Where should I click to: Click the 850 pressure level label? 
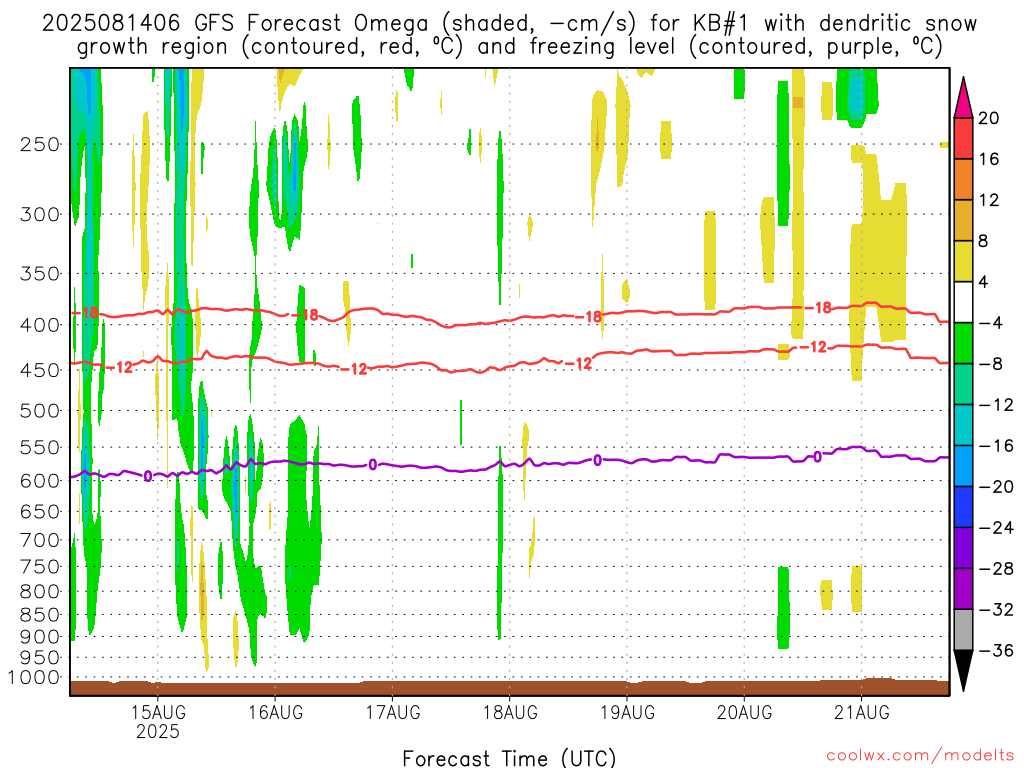(x=40, y=615)
